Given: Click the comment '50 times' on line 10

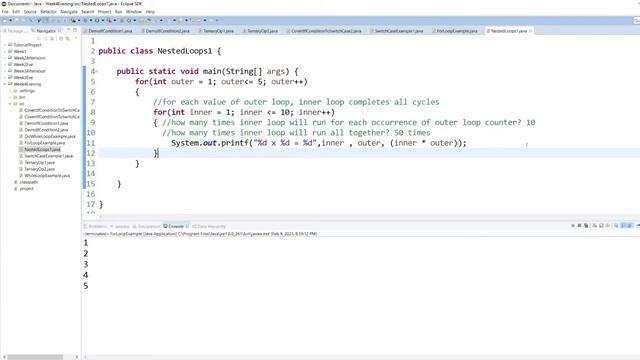Looking at the screenshot, I should click(412, 133).
